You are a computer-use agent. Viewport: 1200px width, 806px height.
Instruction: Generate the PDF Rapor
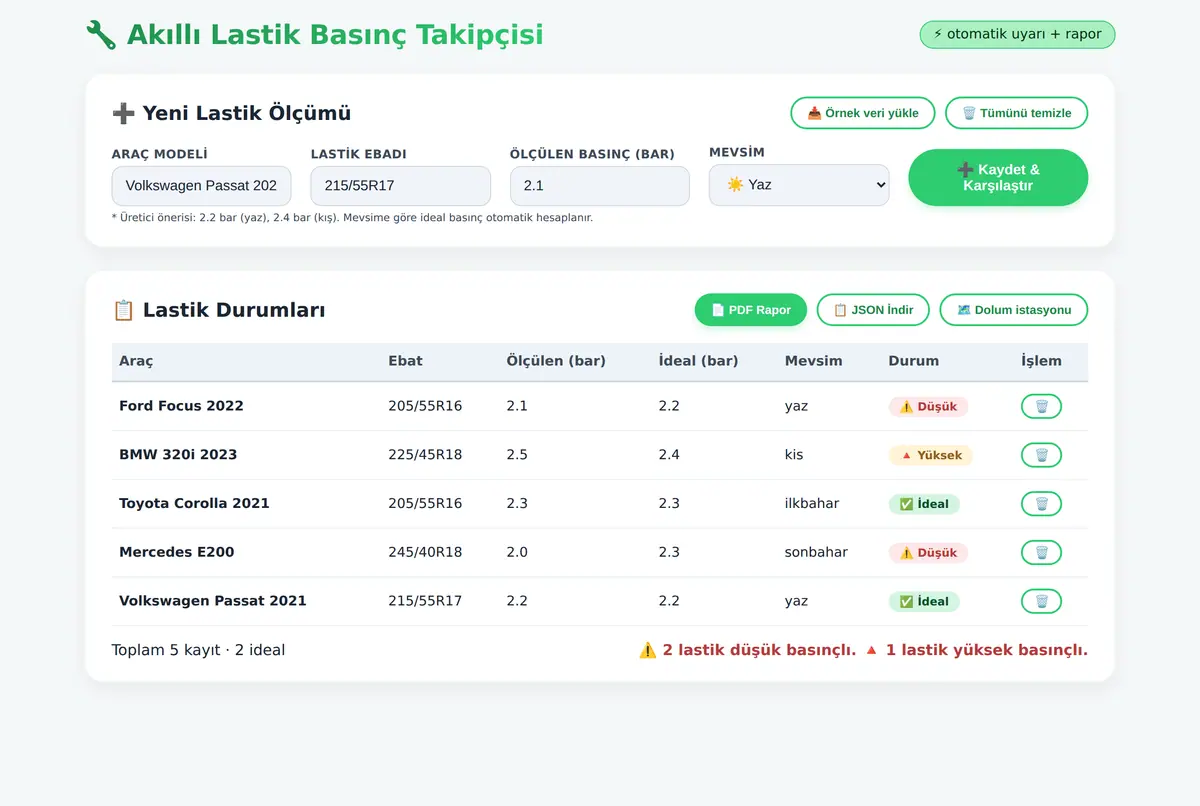[751, 310]
